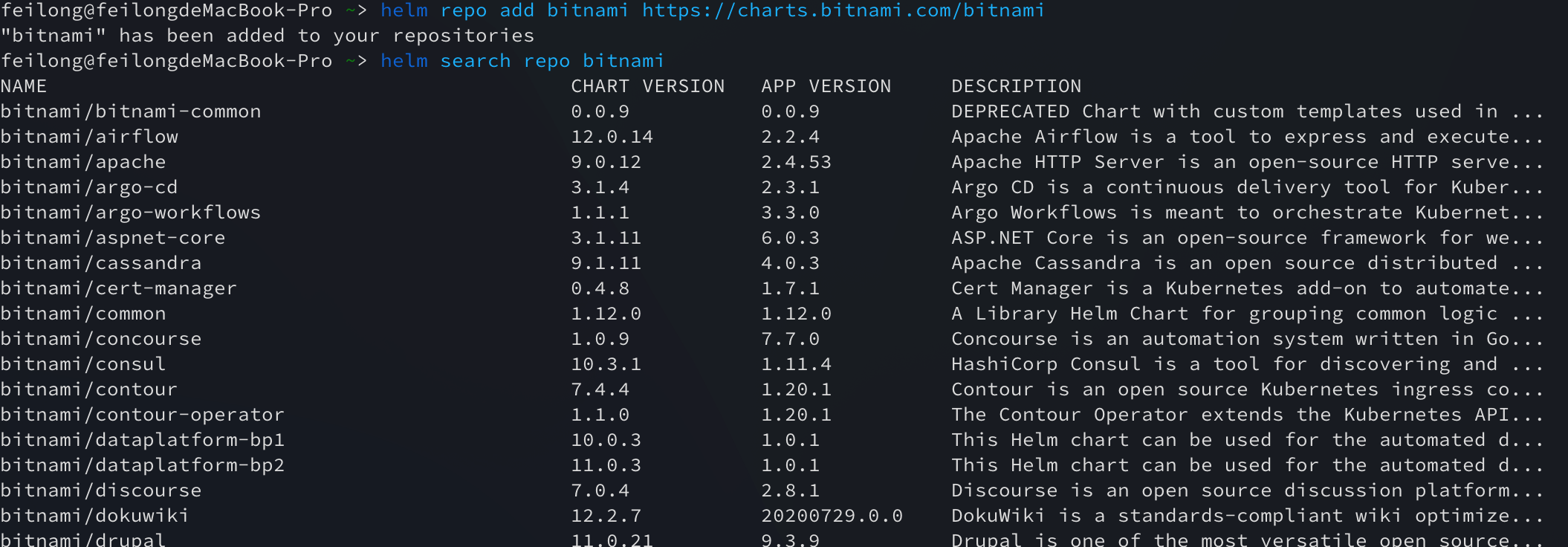Viewport: 1568px width, 547px height.
Task: Click the bitnami/dataplatform-bp2 chart name
Action: click(x=143, y=465)
